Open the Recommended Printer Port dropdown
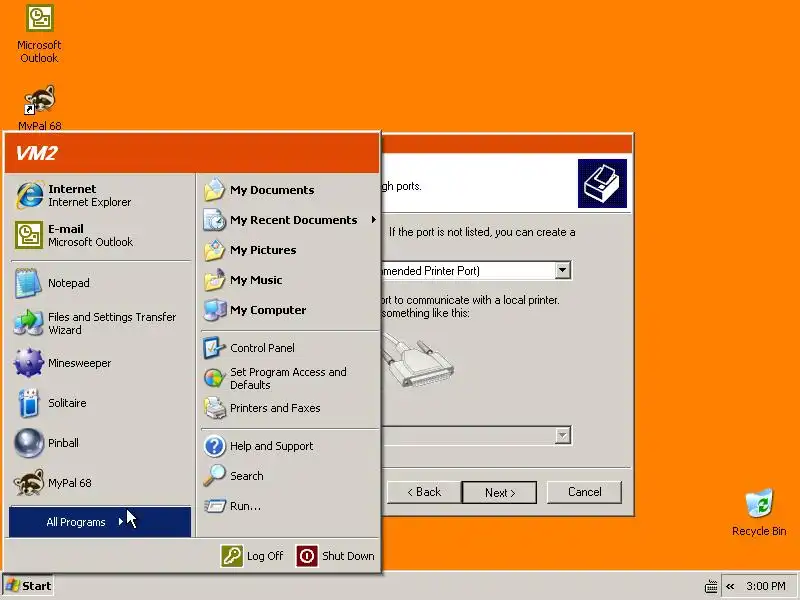 coord(562,270)
